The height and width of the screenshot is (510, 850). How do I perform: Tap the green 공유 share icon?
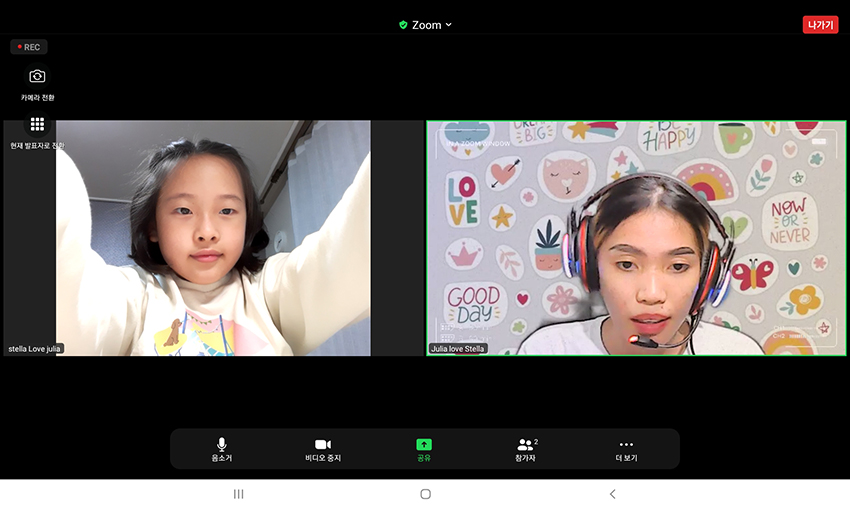[x=424, y=445]
